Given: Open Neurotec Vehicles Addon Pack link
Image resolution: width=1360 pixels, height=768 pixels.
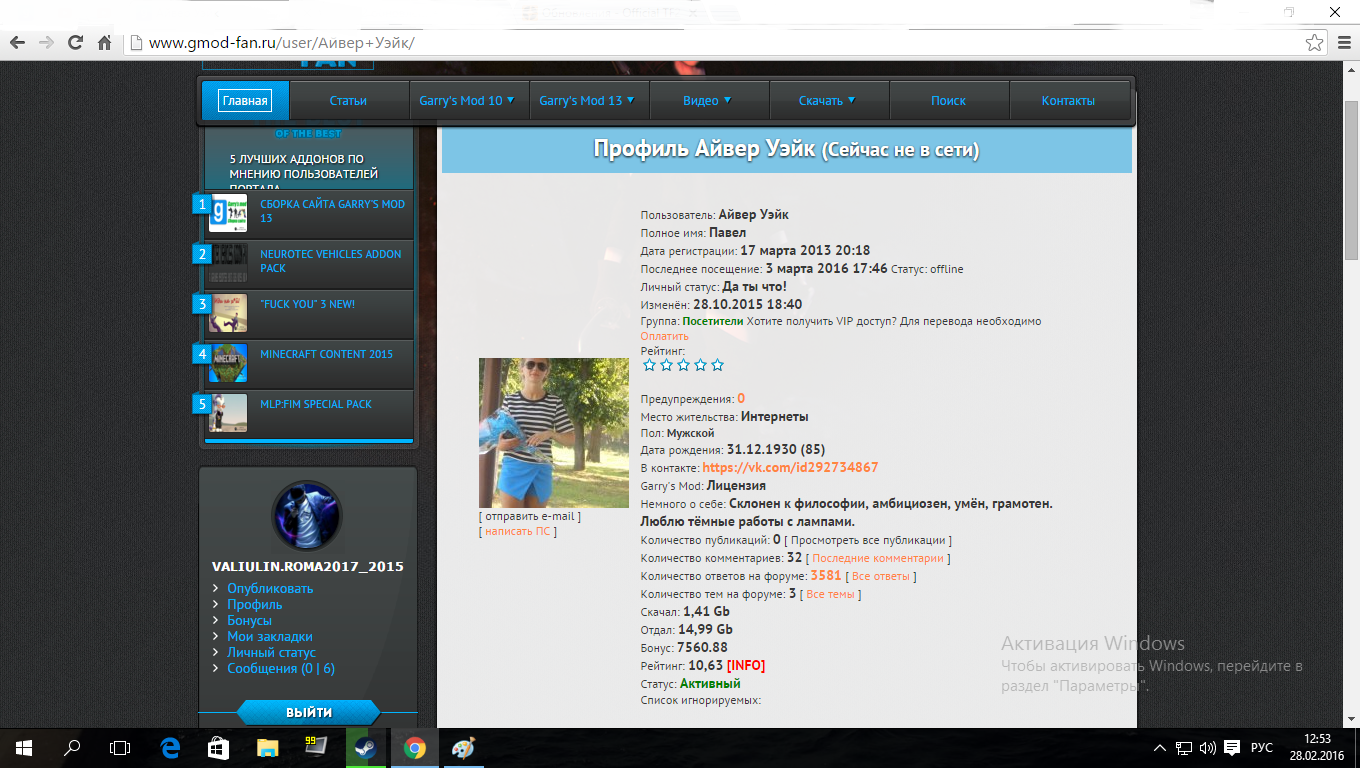Looking at the screenshot, I should (x=330, y=261).
